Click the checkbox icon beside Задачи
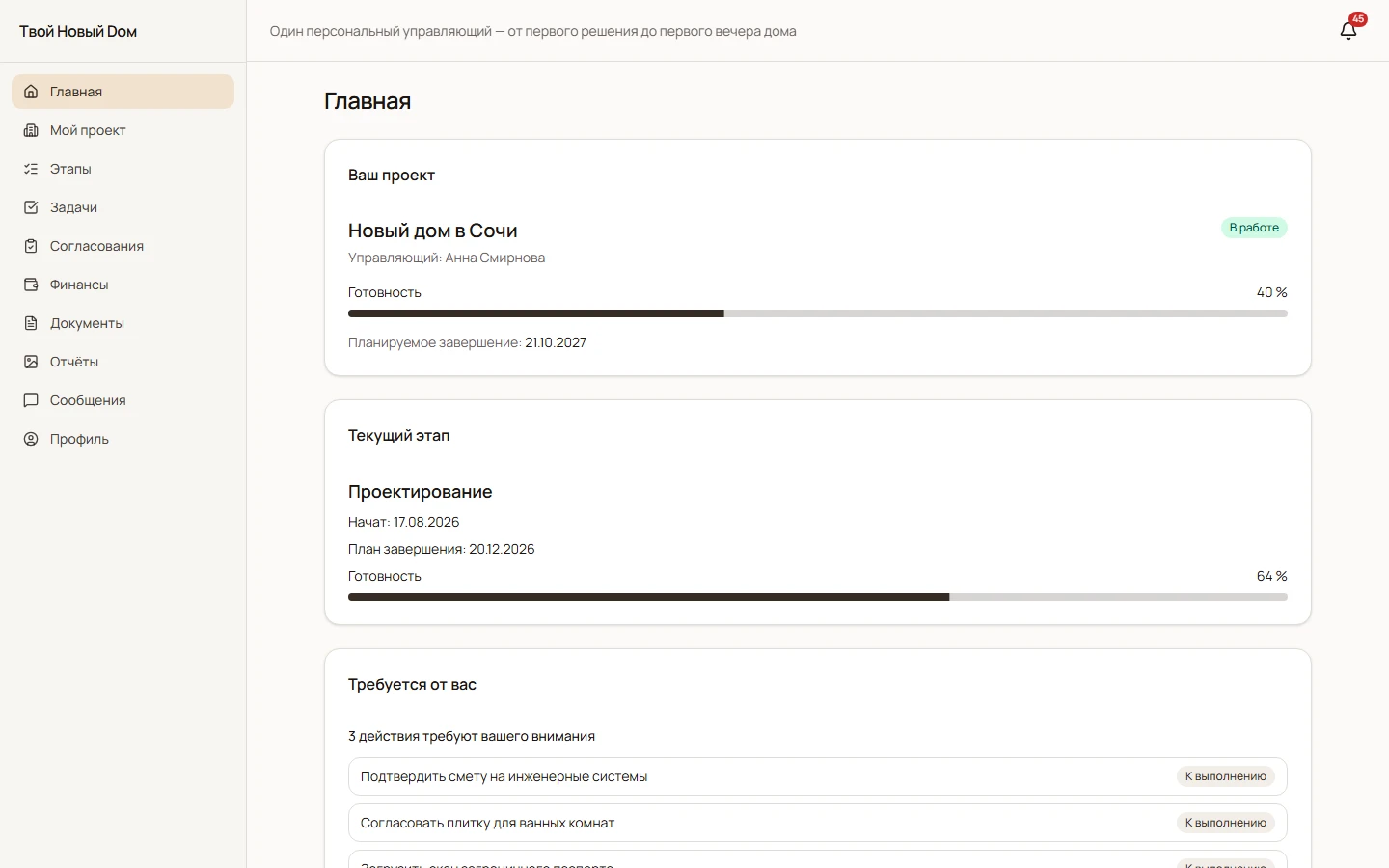This screenshot has height=868, width=1389. [x=31, y=207]
